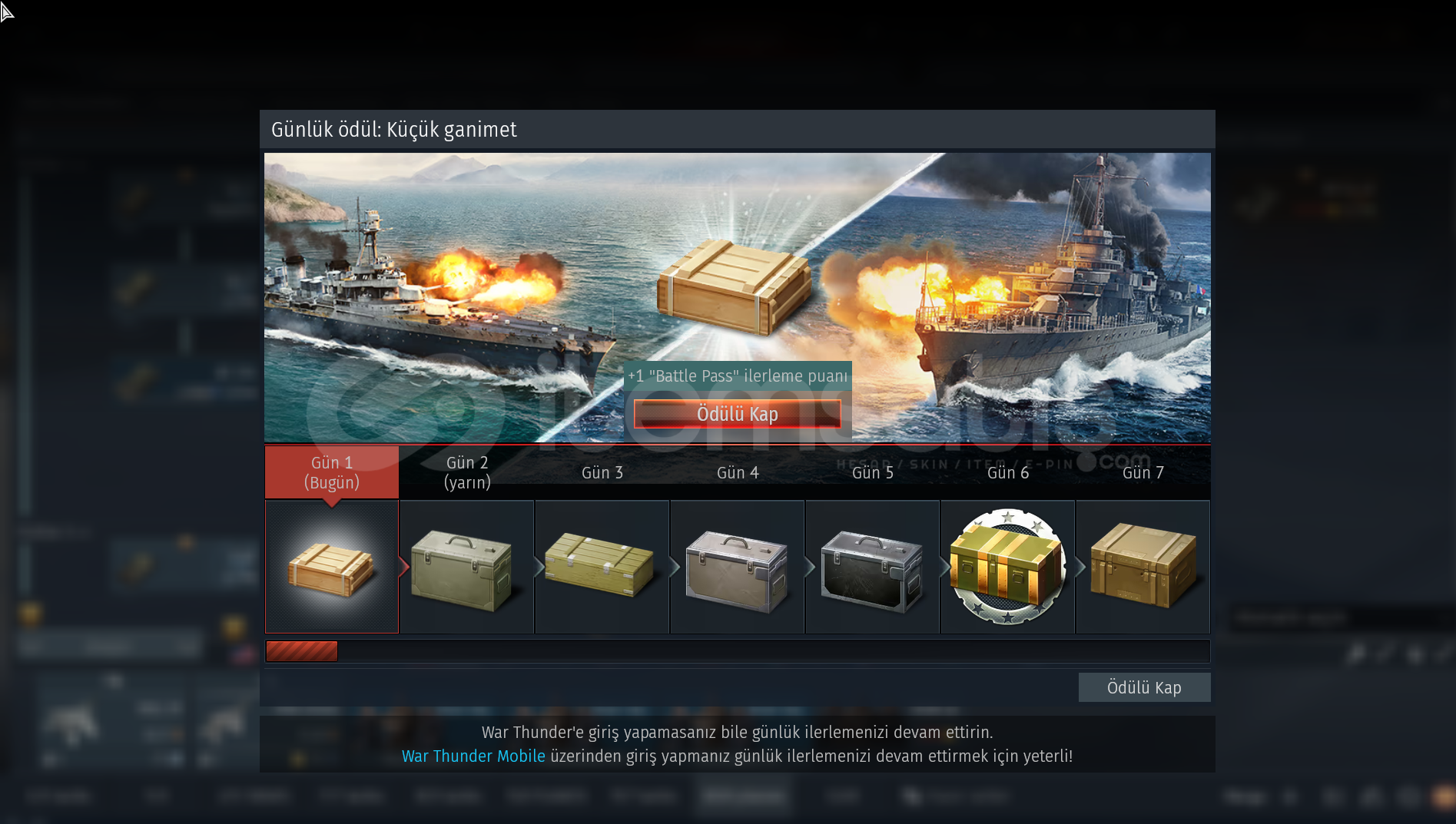Screen dimensions: 1456x824
Task: Click the large wooden crate in the banner
Action: pos(734,287)
